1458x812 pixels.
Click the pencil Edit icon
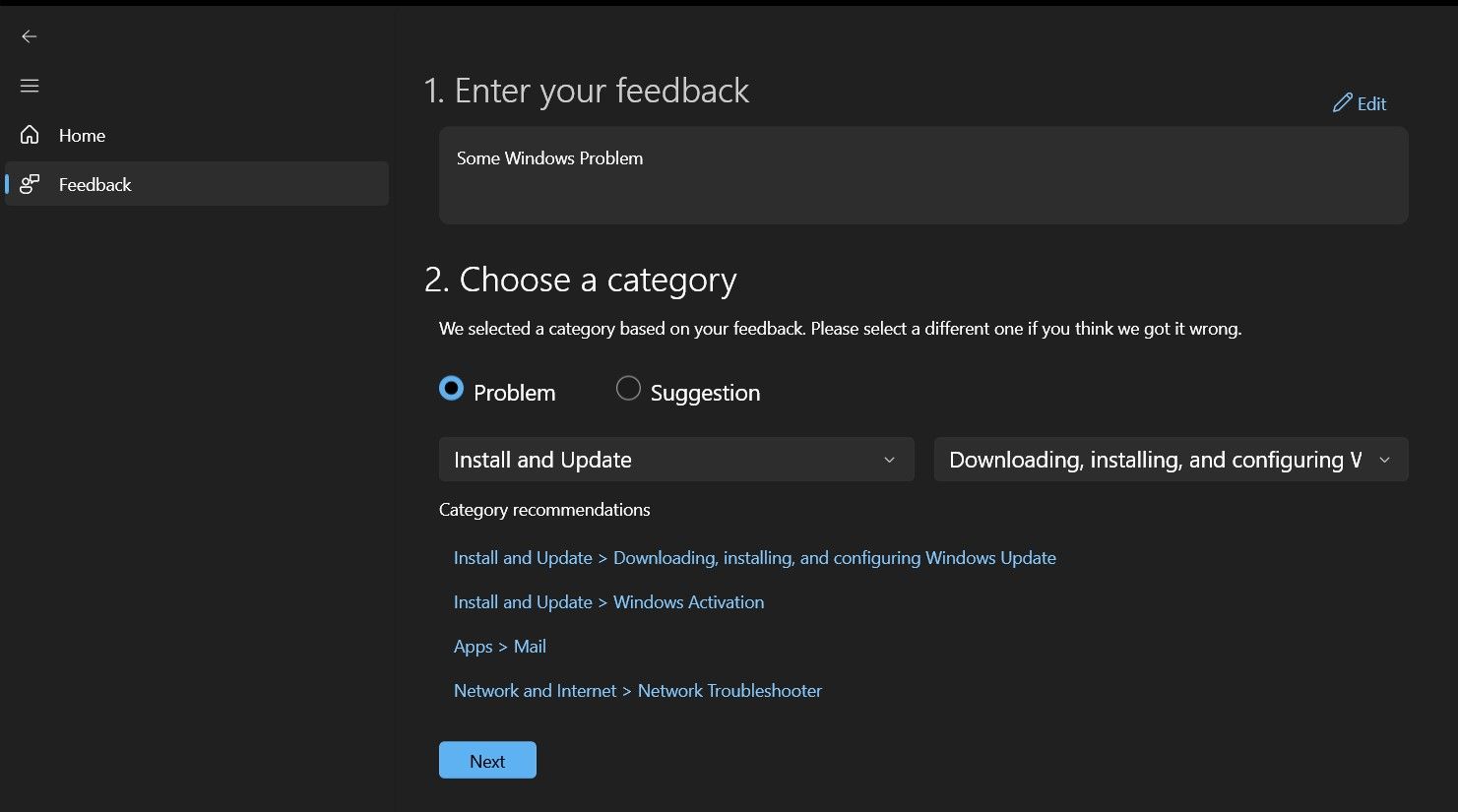(x=1342, y=103)
